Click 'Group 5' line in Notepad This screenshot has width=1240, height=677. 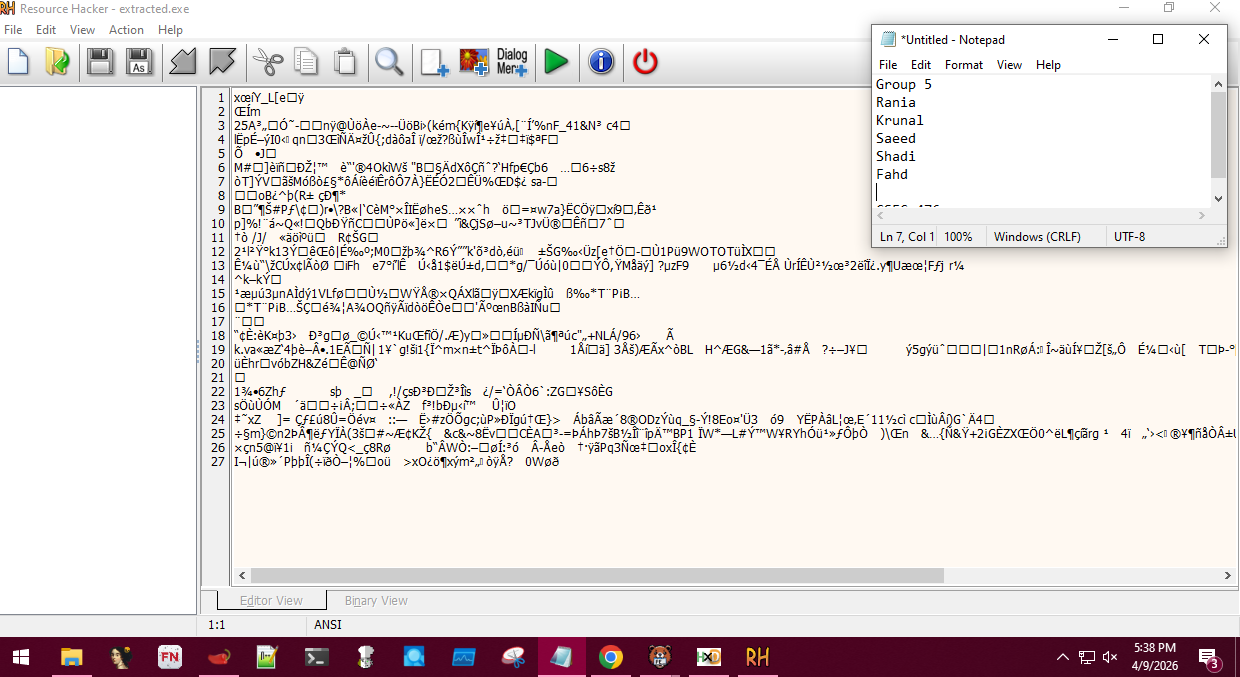[x=904, y=84]
